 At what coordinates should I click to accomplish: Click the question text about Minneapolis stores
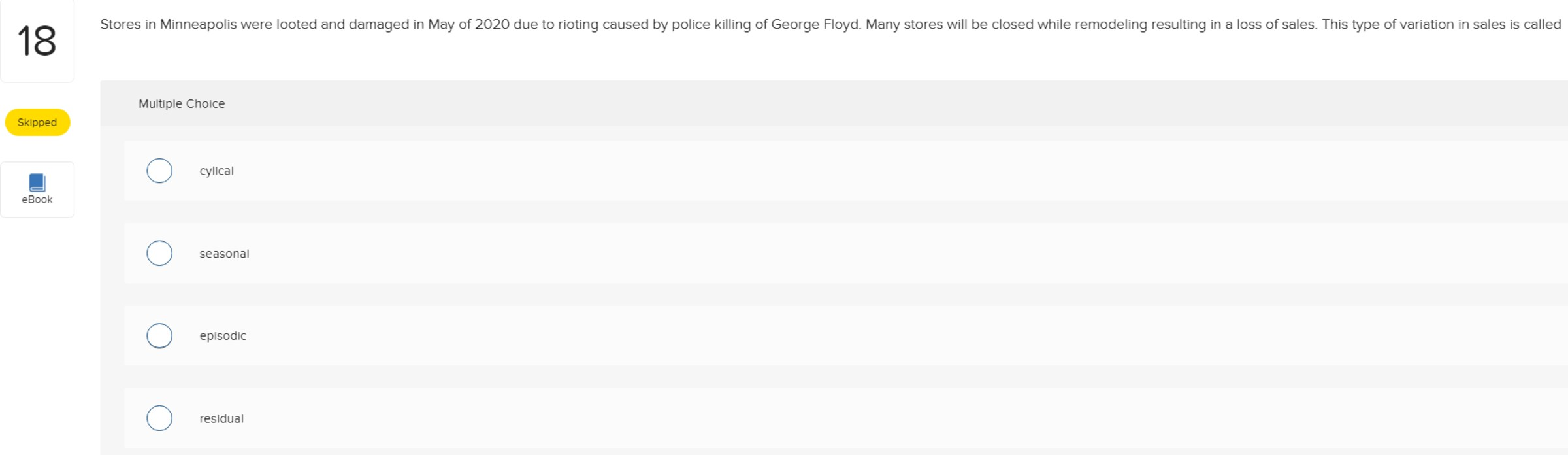[830, 25]
